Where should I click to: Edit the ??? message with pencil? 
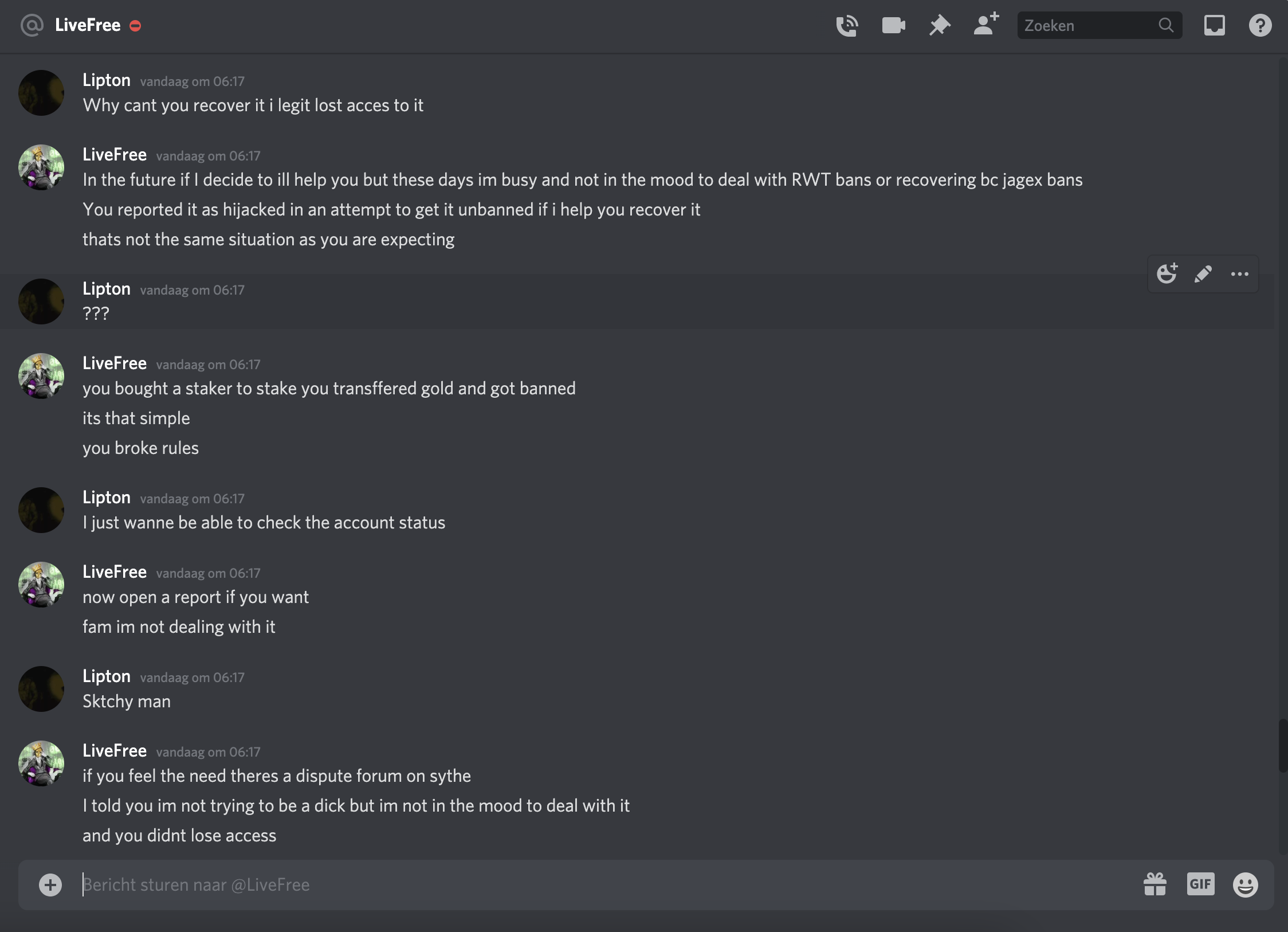coord(1203,274)
